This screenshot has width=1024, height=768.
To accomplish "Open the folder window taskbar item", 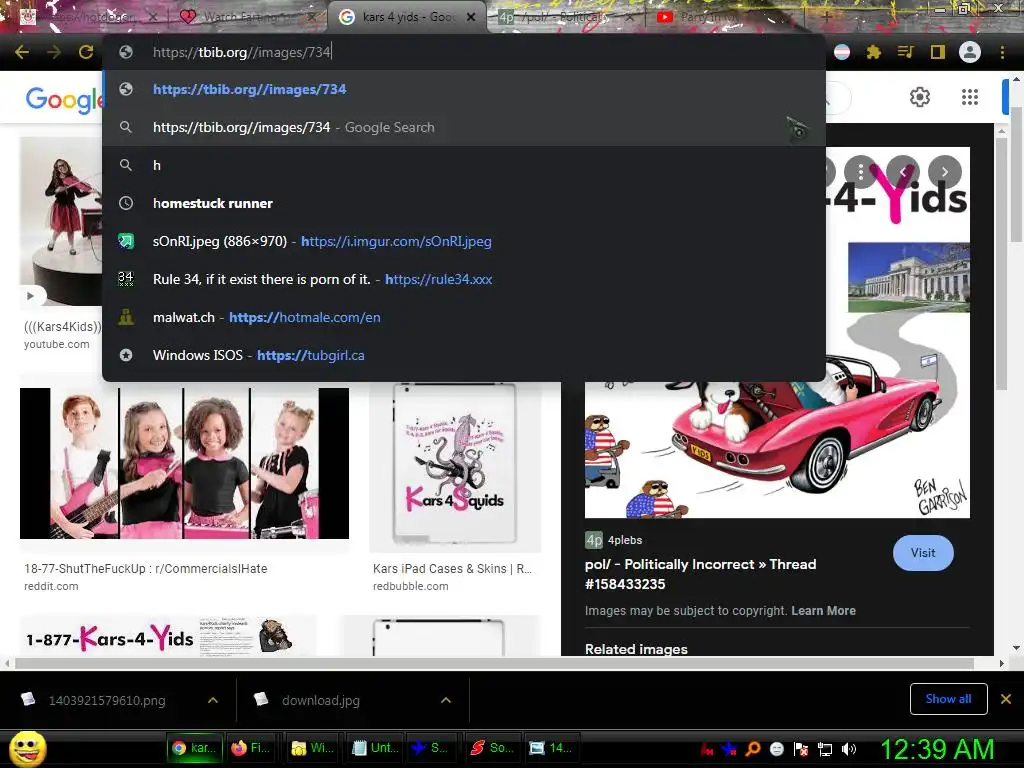I will [x=313, y=748].
